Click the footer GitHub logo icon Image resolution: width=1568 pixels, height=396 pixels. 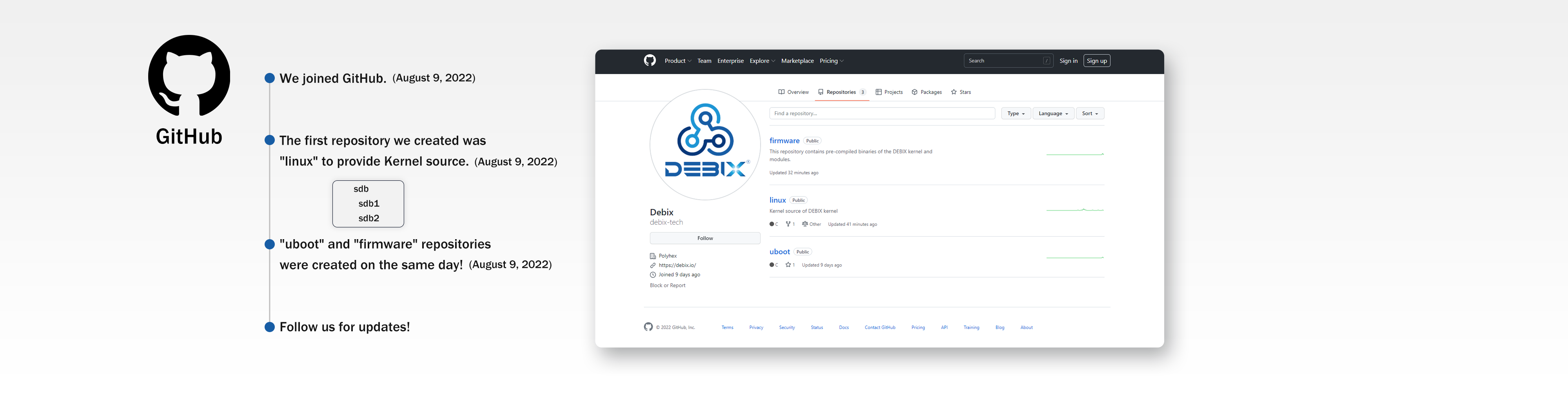[x=648, y=327]
